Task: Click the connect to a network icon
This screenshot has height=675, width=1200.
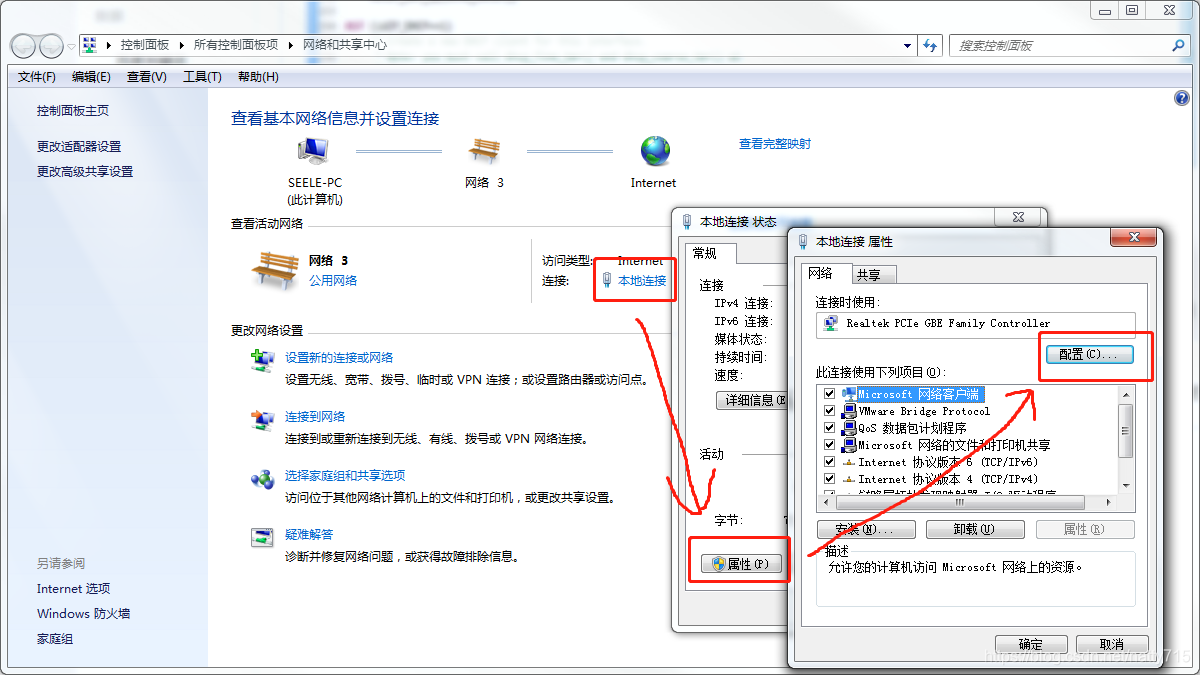Action: pos(262,420)
